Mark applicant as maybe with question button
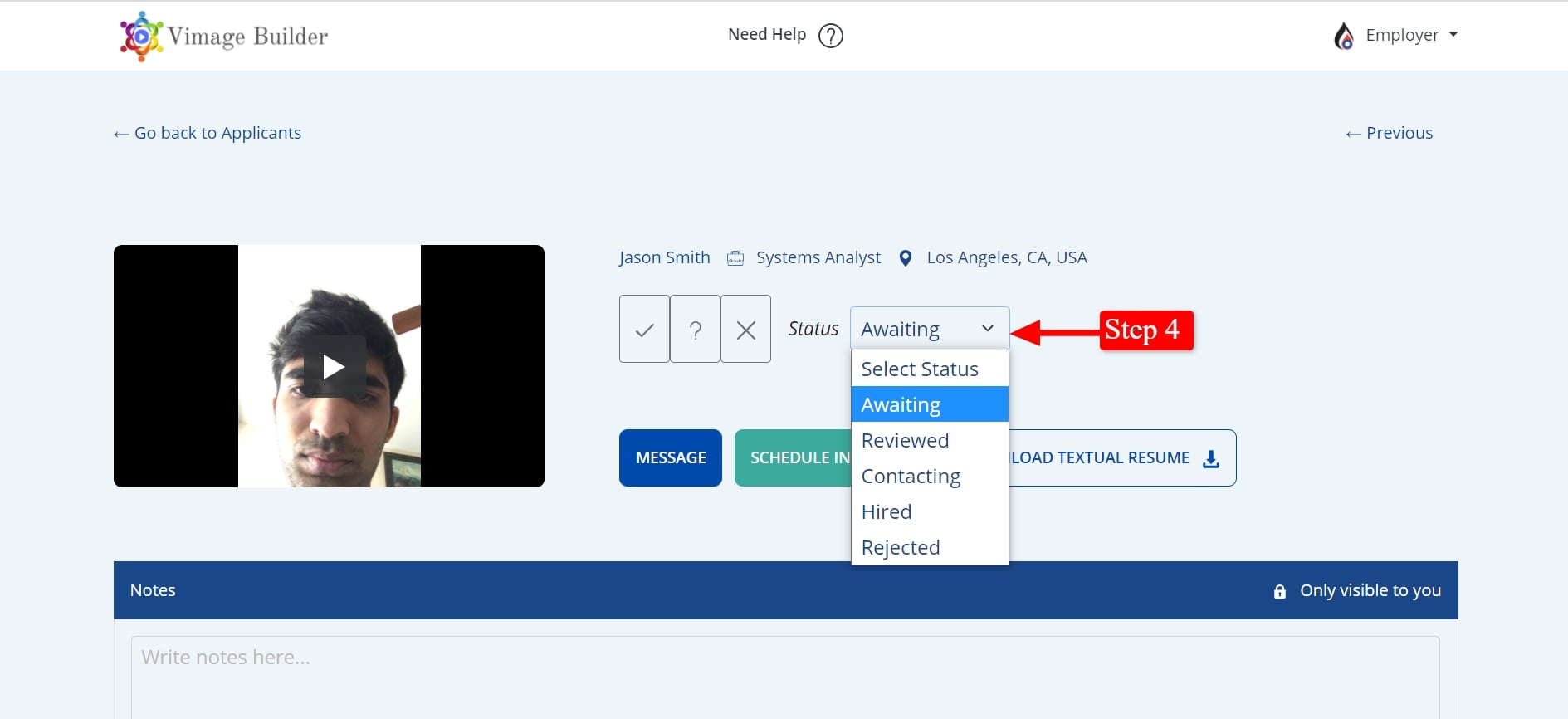Image resolution: width=1568 pixels, height=719 pixels. tap(696, 329)
